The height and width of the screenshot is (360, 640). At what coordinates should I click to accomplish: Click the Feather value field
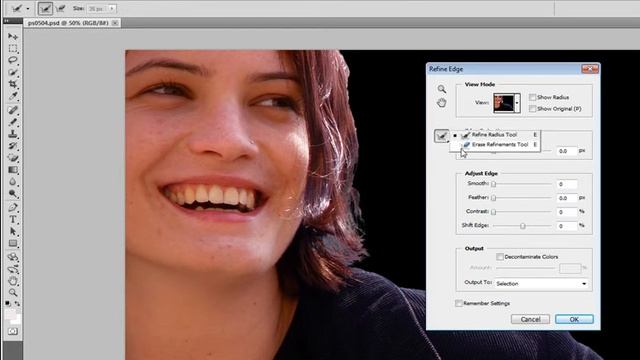(x=567, y=198)
